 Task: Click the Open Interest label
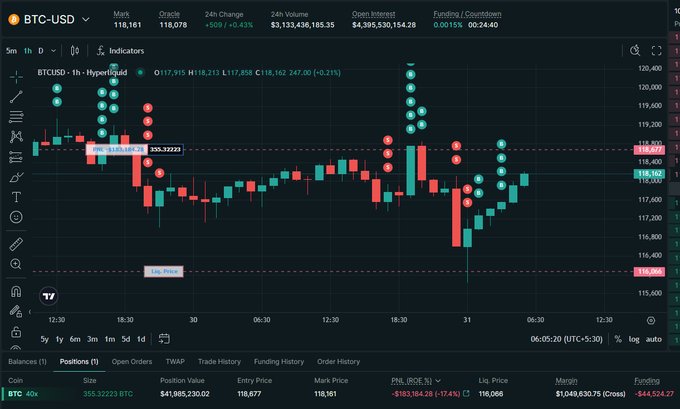point(373,14)
